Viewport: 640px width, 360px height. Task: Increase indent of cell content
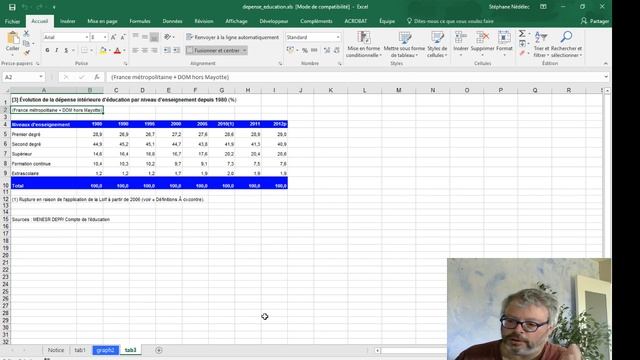(x=176, y=50)
